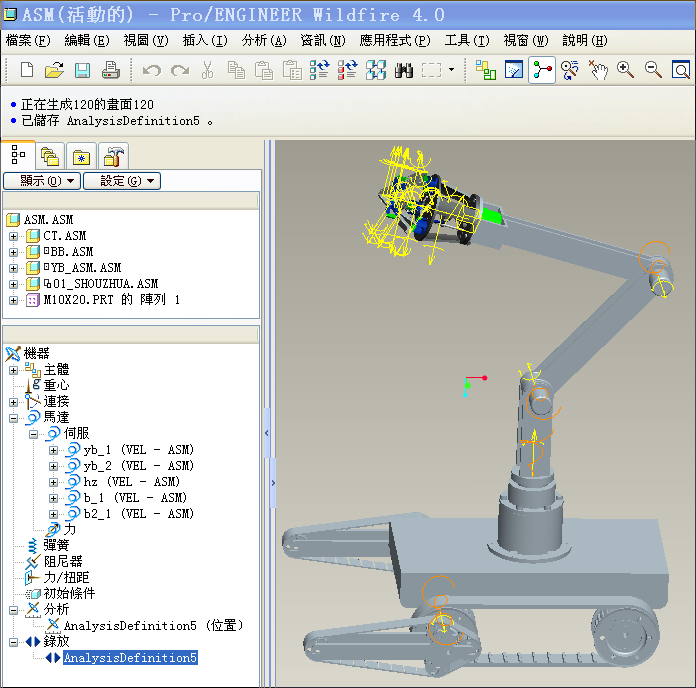Click the Print icon in toolbar

110,70
